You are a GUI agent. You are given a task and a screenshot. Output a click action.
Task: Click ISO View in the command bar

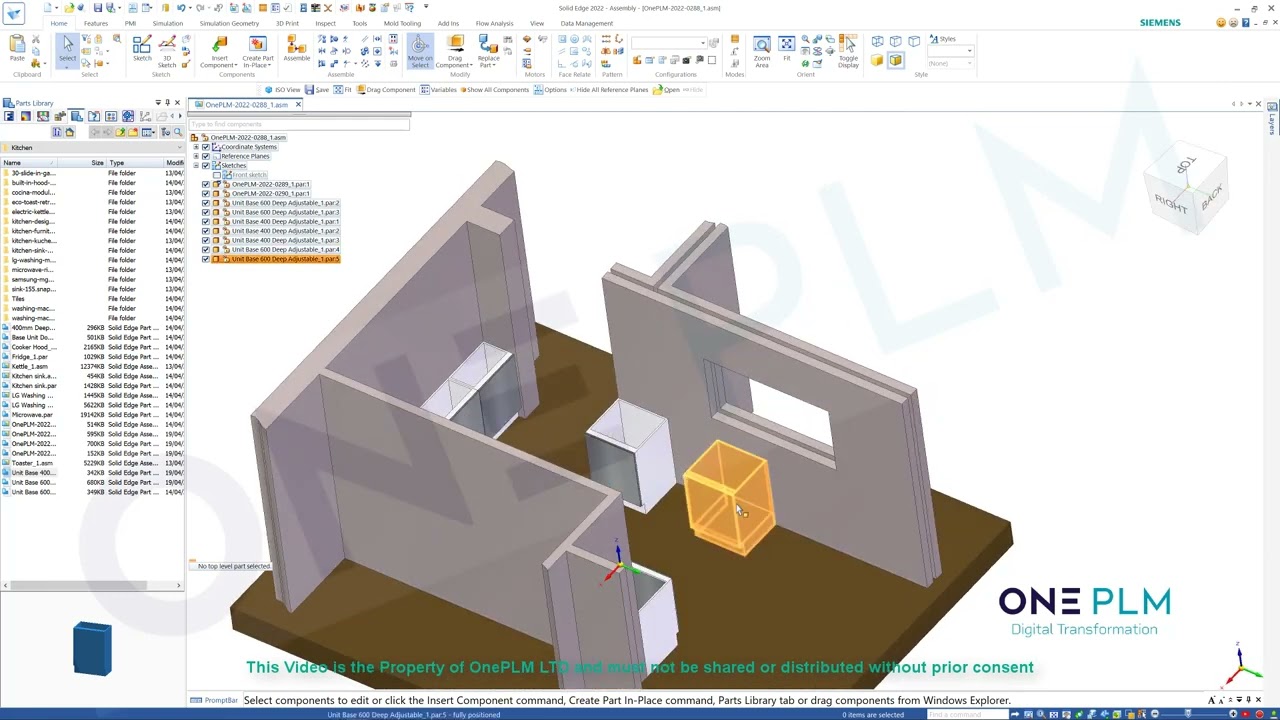tap(282, 90)
